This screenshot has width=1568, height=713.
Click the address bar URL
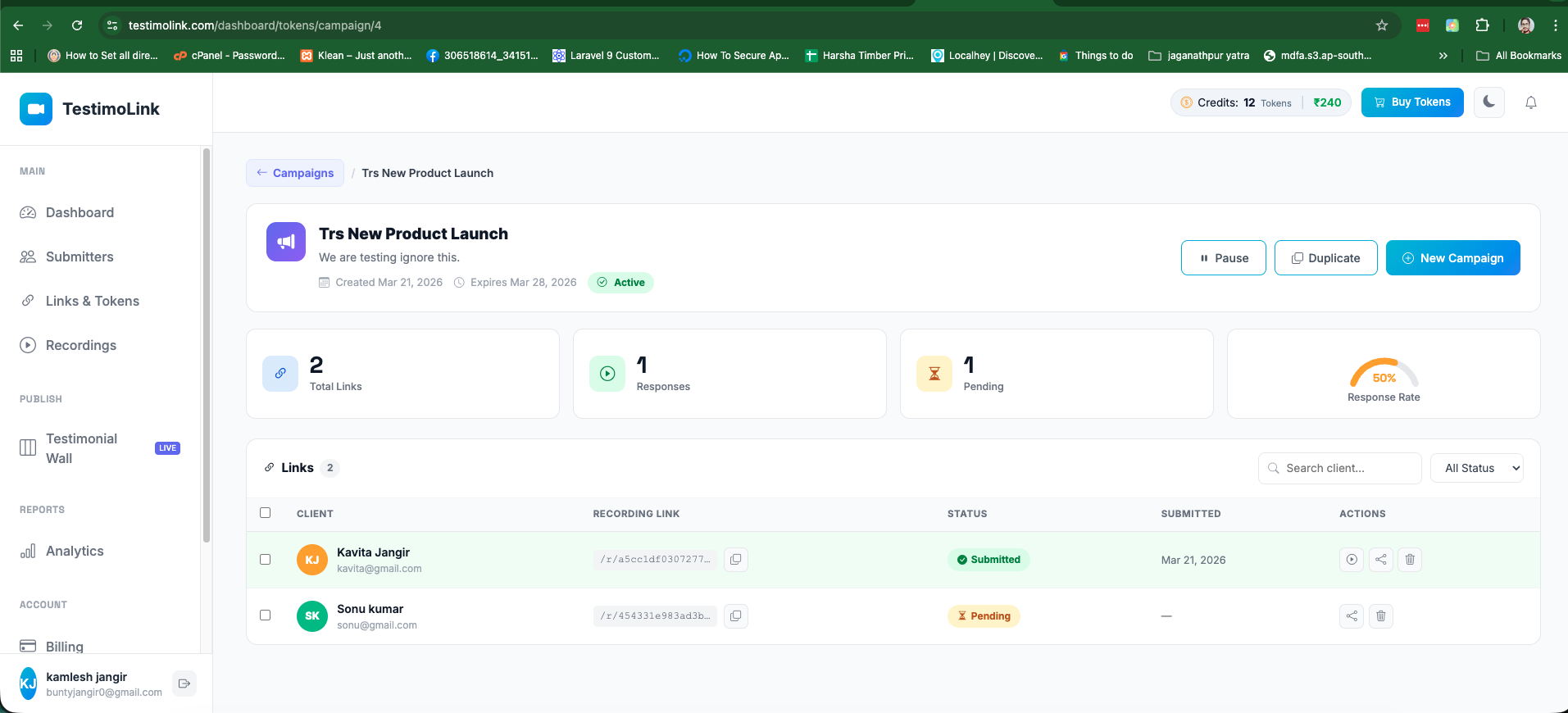pyautogui.click(x=255, y=25)
